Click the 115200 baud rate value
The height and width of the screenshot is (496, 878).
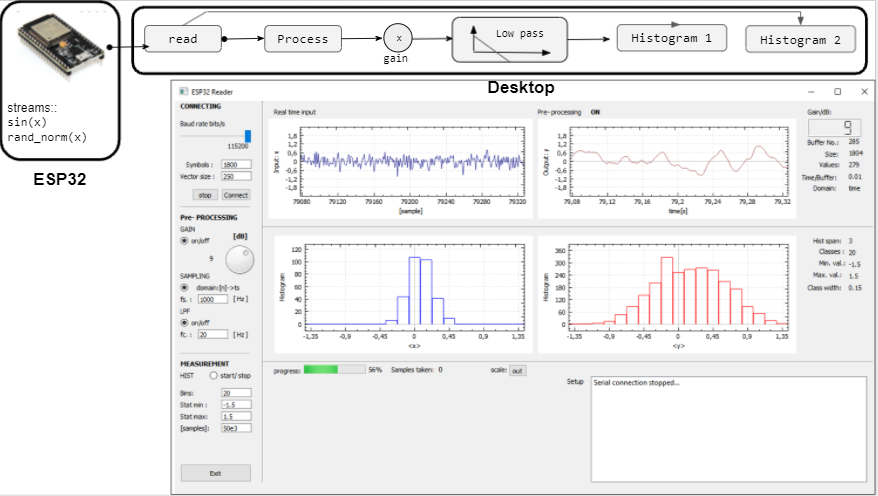click(x=238, y=146)
